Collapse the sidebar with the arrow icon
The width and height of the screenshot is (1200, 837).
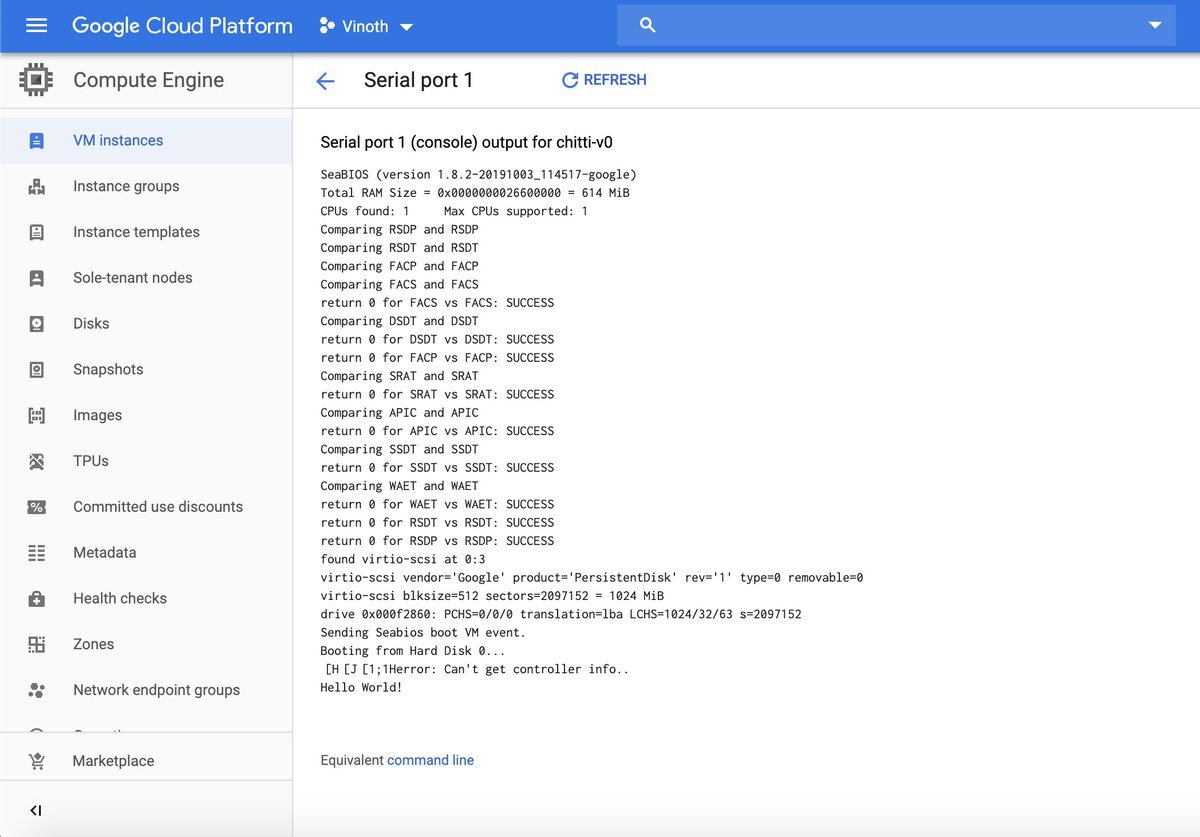point(36,810)
